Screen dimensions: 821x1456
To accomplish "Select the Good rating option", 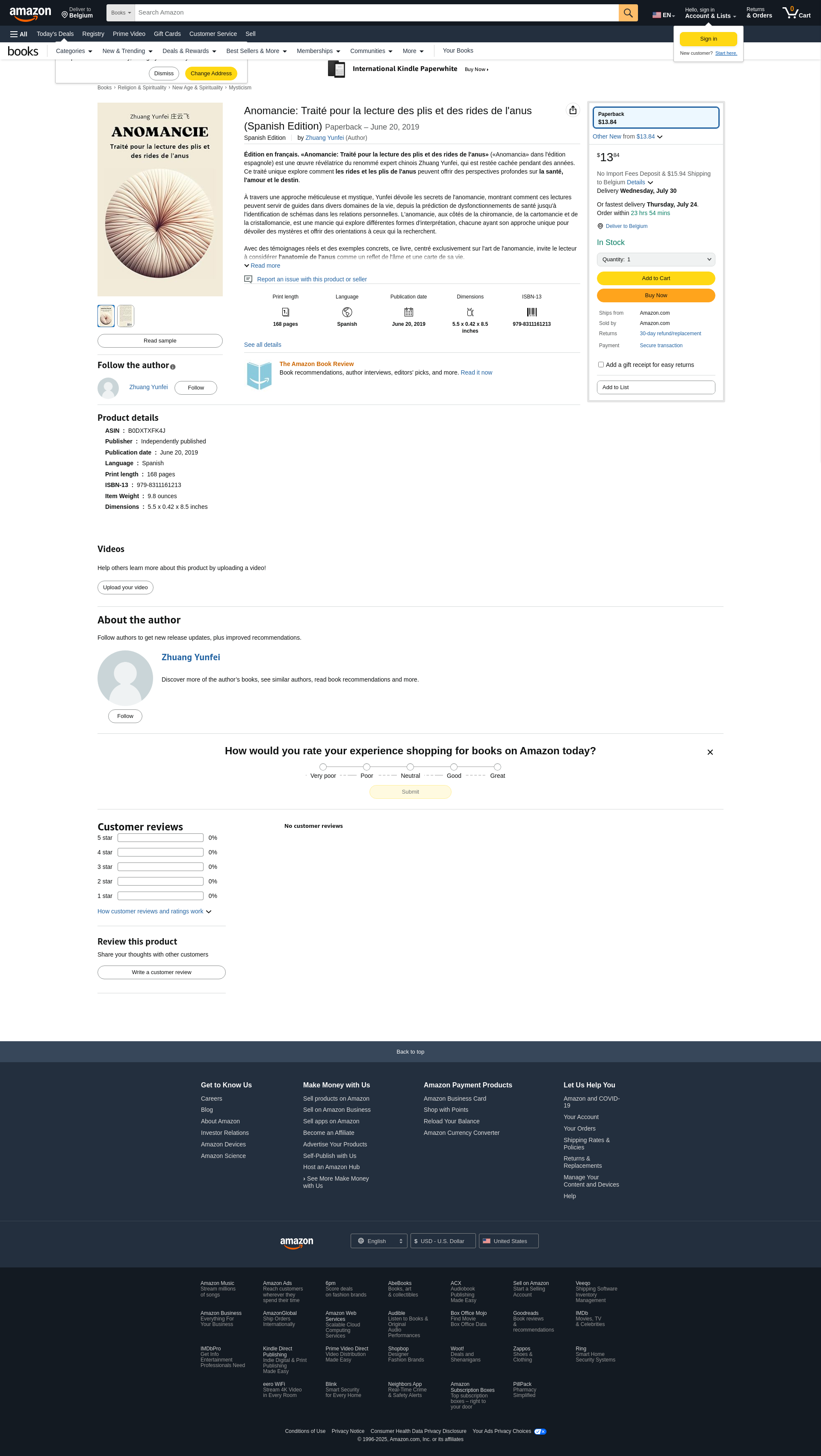I will tap(454, 767).
